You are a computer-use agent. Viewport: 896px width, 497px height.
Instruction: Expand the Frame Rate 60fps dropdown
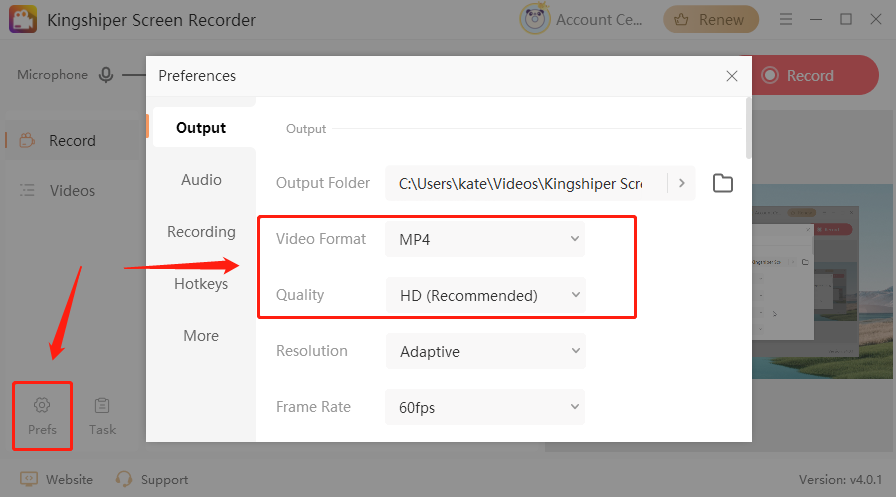485,407
